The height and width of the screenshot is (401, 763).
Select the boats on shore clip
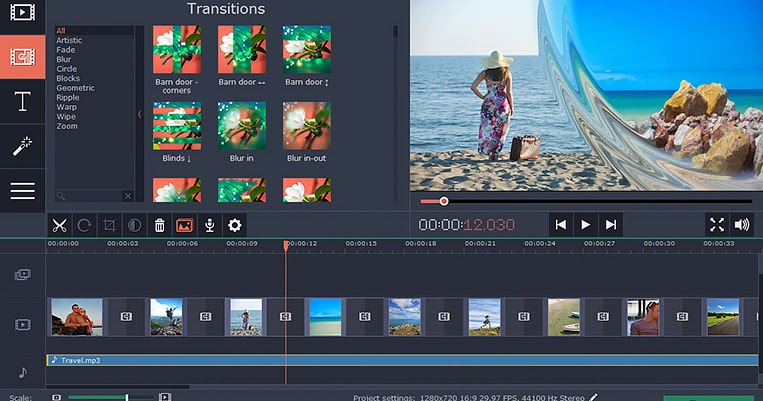click(563, 317)
